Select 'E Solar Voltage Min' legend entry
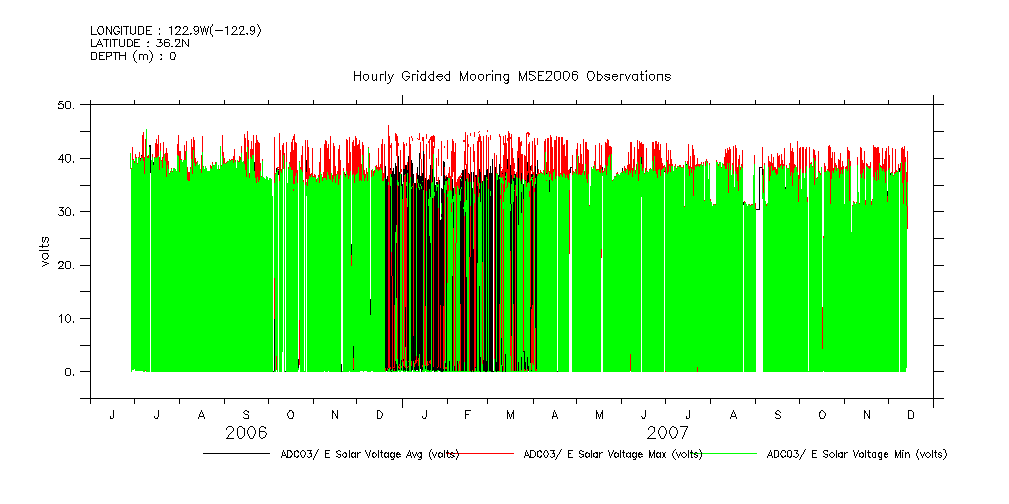 856,454
